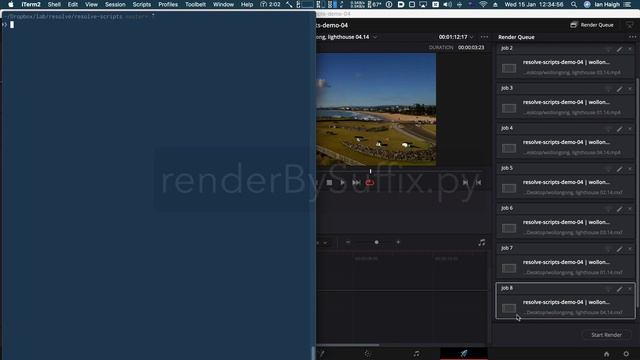Open the iTerm2 application menu
Viewport: 640px width, 360px height.
pos(31,4)
